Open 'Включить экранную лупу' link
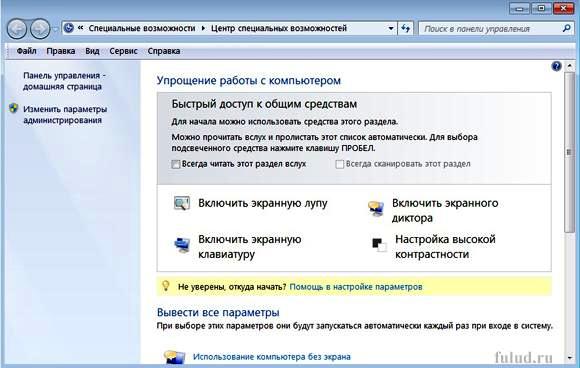The image size is (580, 368). click(x=263, y=203)
